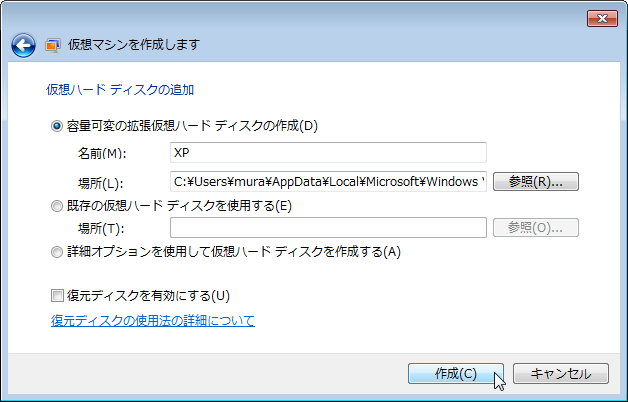This screenshot has height=402, width=628.
Task: Click the 作成(C) create button
Action: (456, 374)
